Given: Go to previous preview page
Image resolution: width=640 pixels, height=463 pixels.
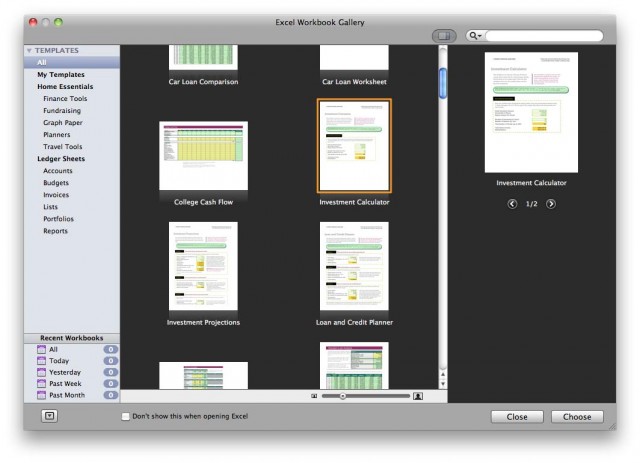Looking at the screenshot, I should tap(512, 204).
